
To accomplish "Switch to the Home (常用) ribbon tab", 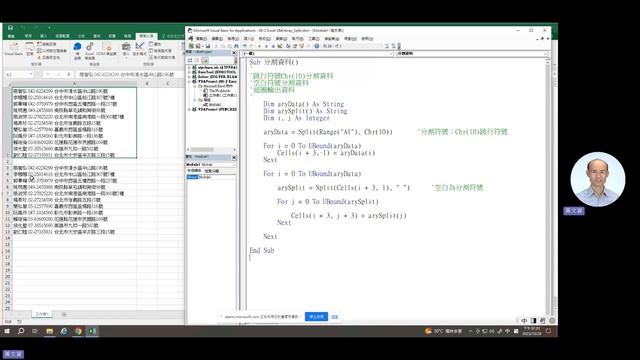I will pyautogui.click(x=28, y=36).
